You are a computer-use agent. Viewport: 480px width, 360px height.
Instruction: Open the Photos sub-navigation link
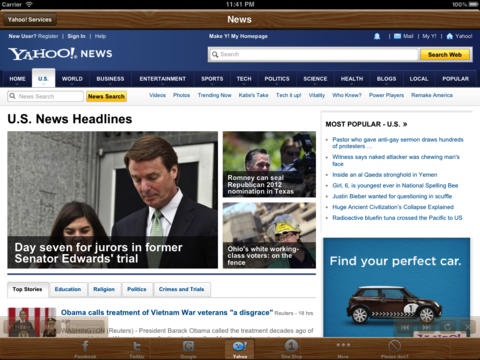coord(181,95)
